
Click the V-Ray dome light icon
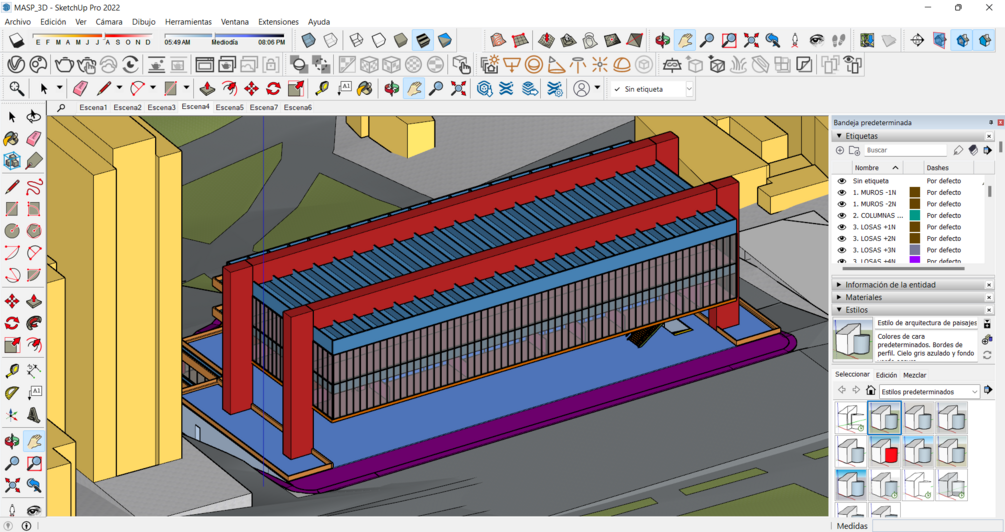click(x=622, y=65)
